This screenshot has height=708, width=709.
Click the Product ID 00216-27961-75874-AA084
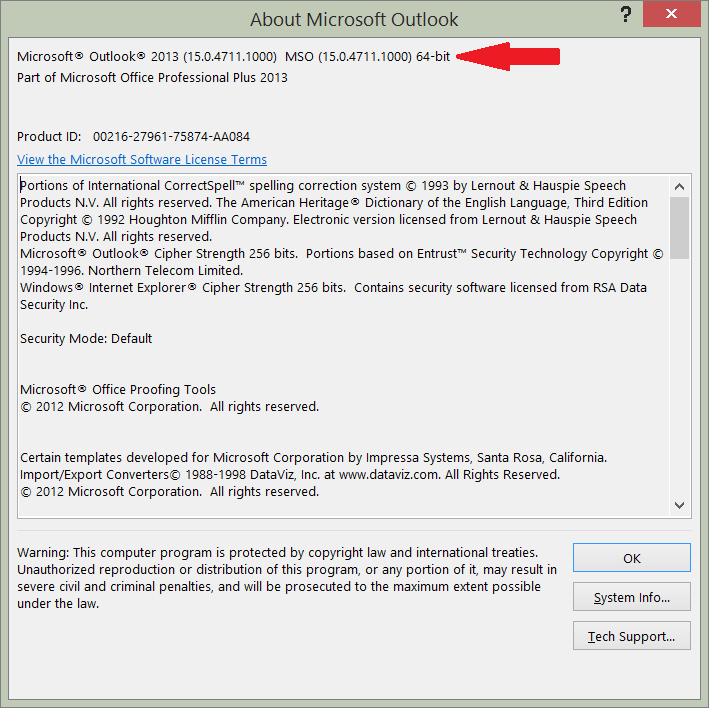point(133,137)
